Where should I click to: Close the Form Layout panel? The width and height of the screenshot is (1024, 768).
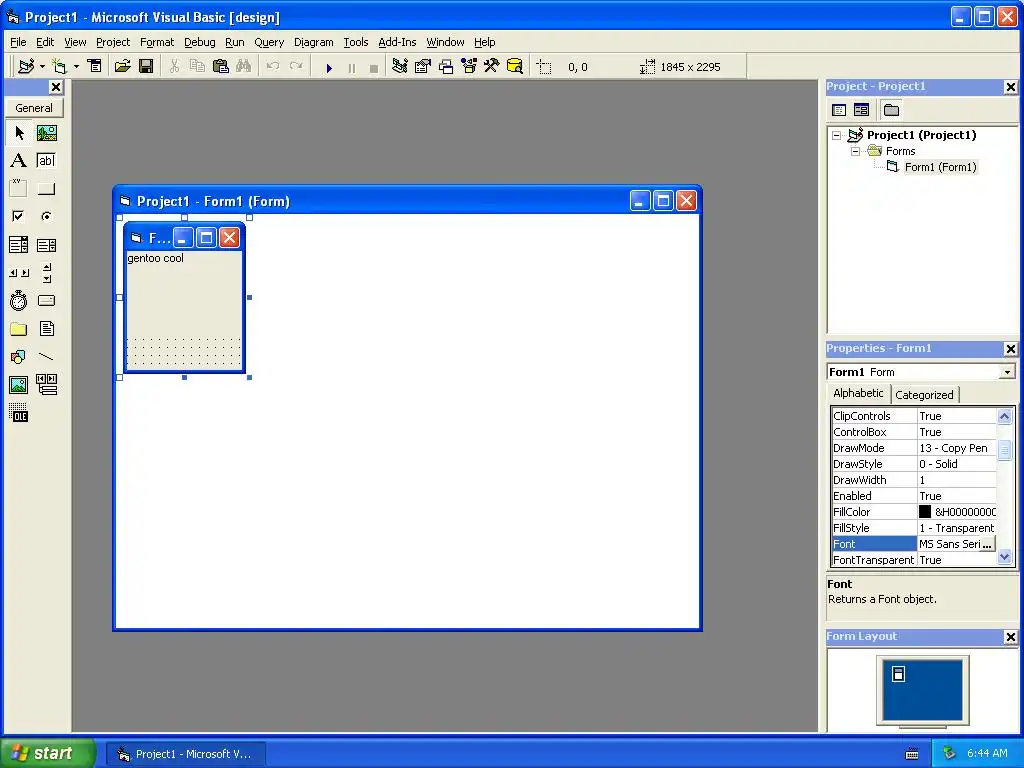point(1010,637)
